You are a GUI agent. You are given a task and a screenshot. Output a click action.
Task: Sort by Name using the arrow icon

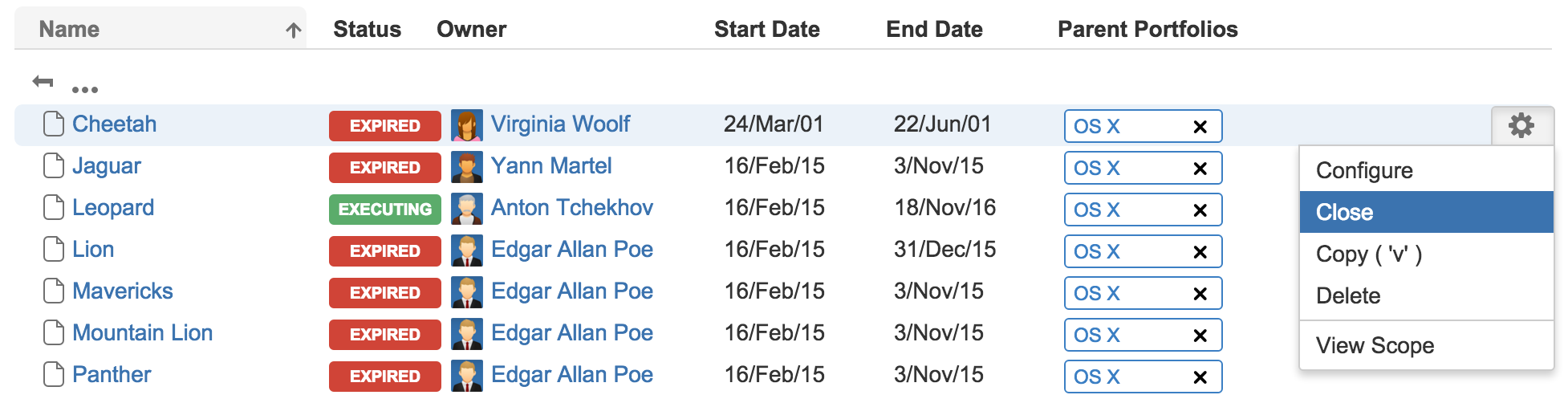pyautogui.click(x=294, y=31)
